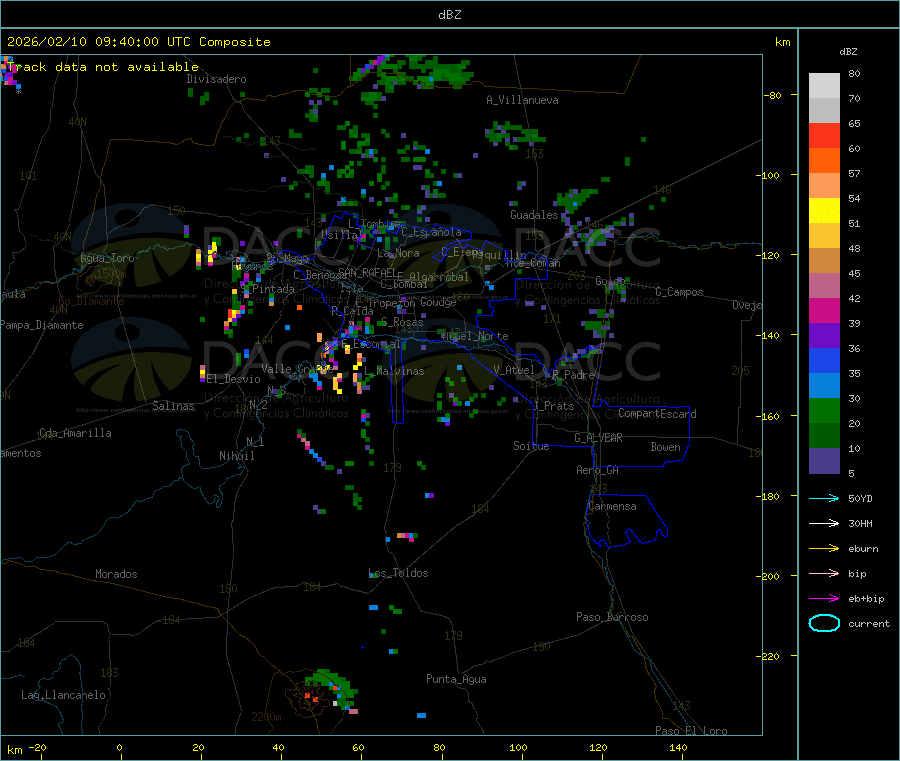Click the yellow eburn arrow in legend

(824, 548)
